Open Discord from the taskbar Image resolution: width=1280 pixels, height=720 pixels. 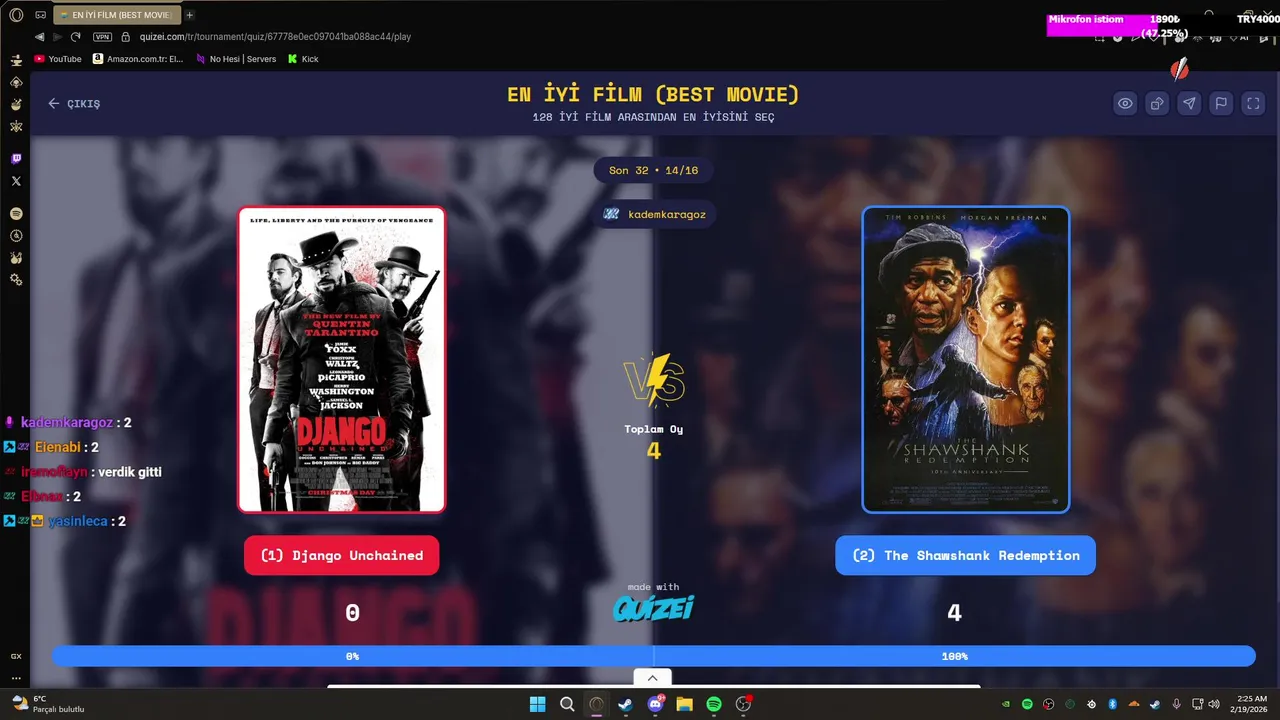click(x=655, y=704)
